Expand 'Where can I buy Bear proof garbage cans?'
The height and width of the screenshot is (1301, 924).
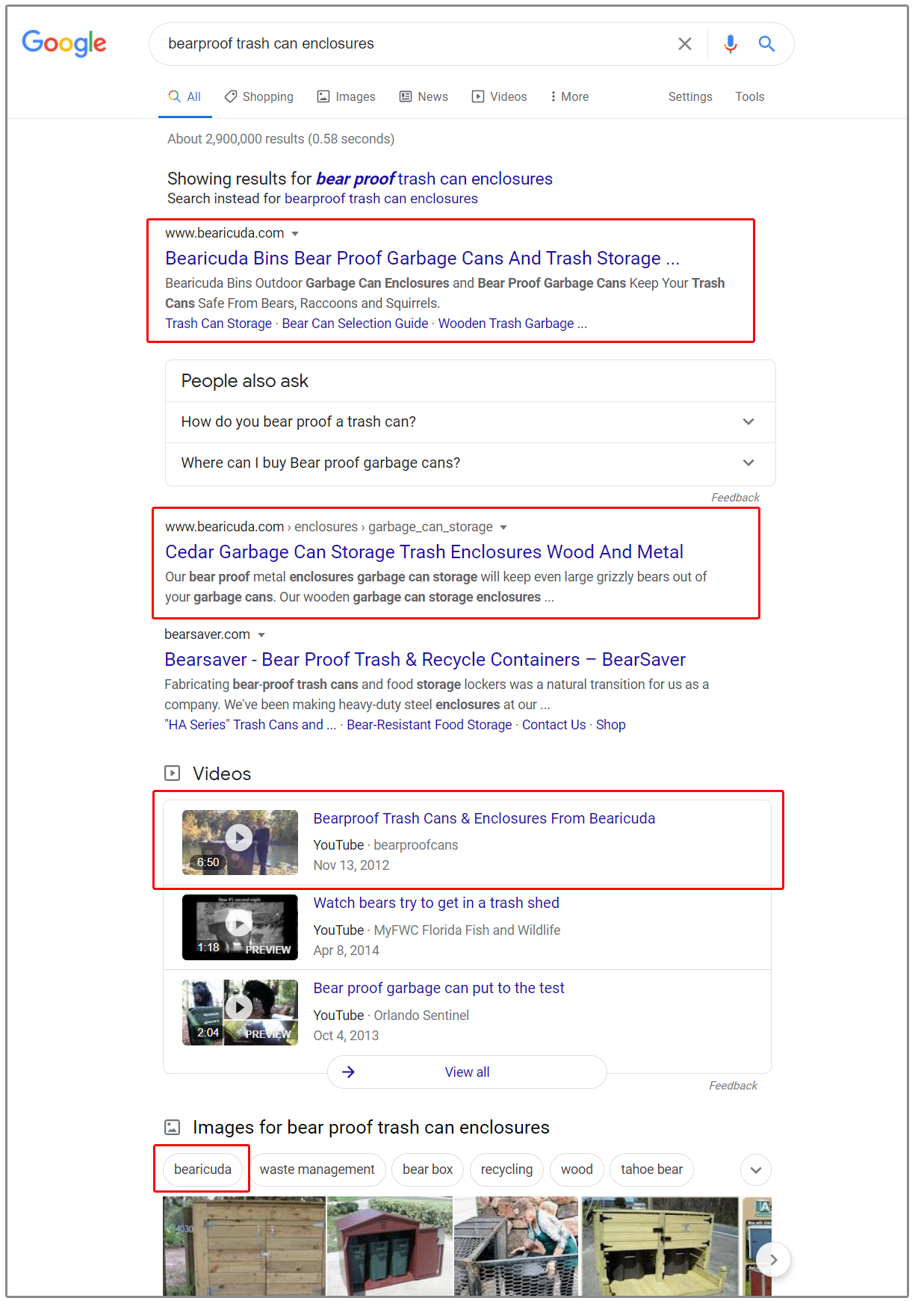(470, 463)
